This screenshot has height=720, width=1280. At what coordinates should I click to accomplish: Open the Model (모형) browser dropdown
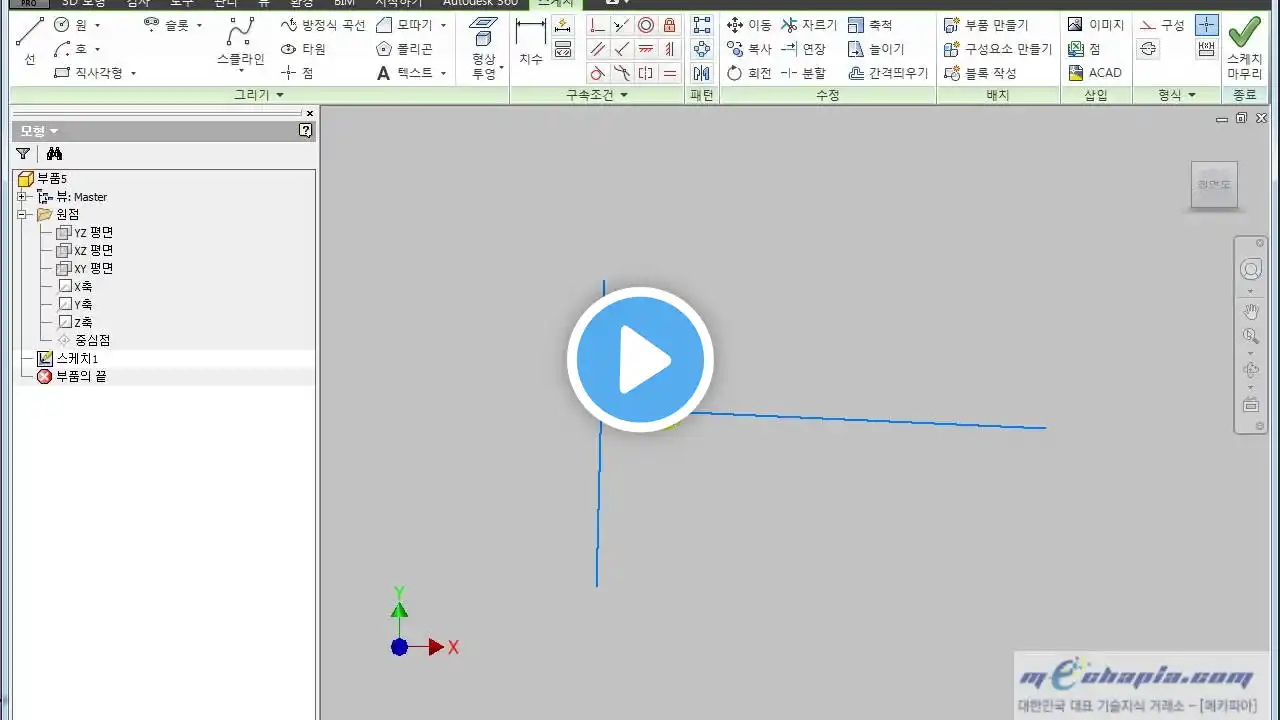[x=54, y=131]
